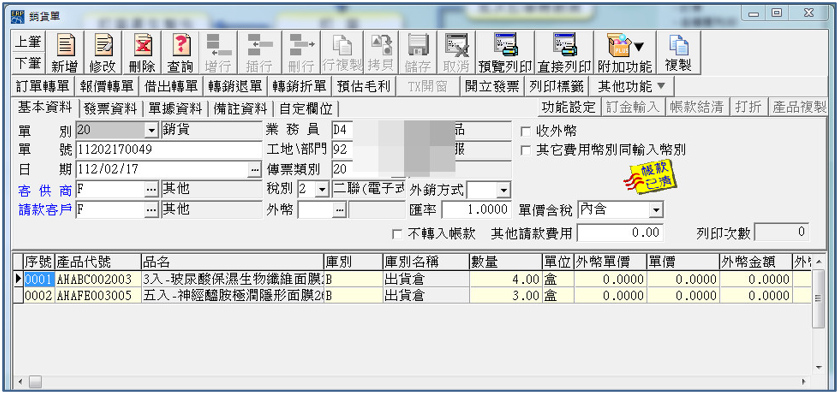Click the 行複製 copy-row icon
840x394 pixels.
tap(342, 52)
